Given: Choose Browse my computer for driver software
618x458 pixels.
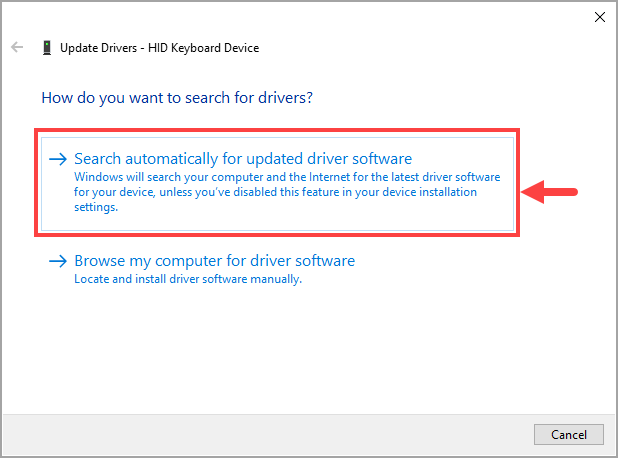Looking at the screenshot, I should (x=214, y=261).
